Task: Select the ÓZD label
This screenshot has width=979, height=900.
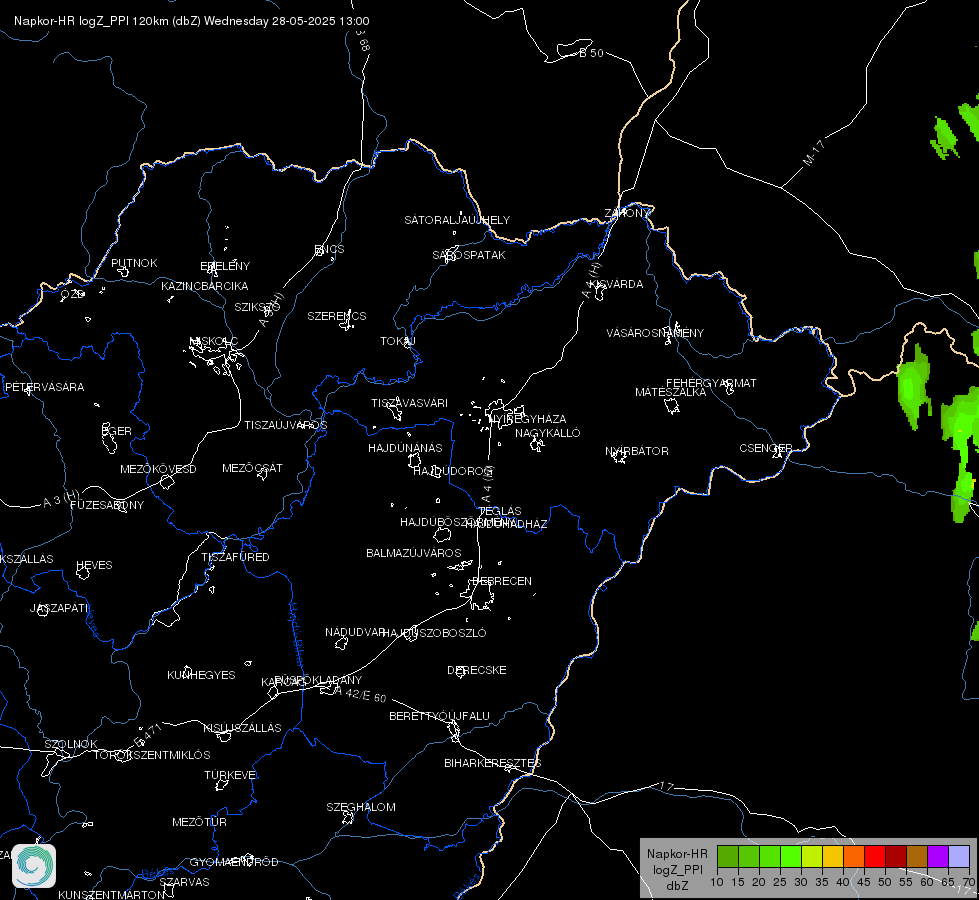Action: coord(72,294)
